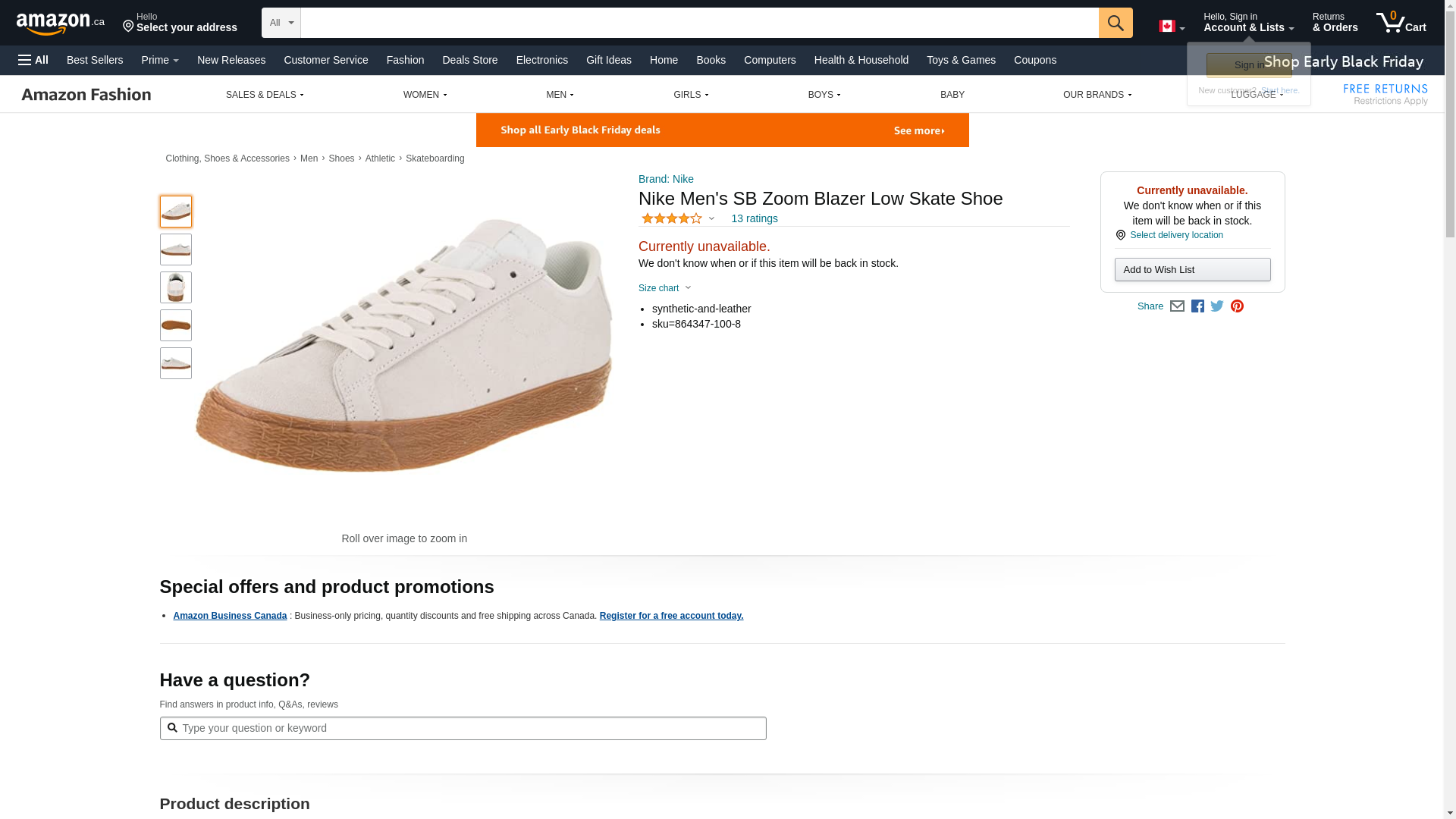The image size is (1456, 819).
Task: Select the shoe sole thumbnail image
Action: pos(176,325)
